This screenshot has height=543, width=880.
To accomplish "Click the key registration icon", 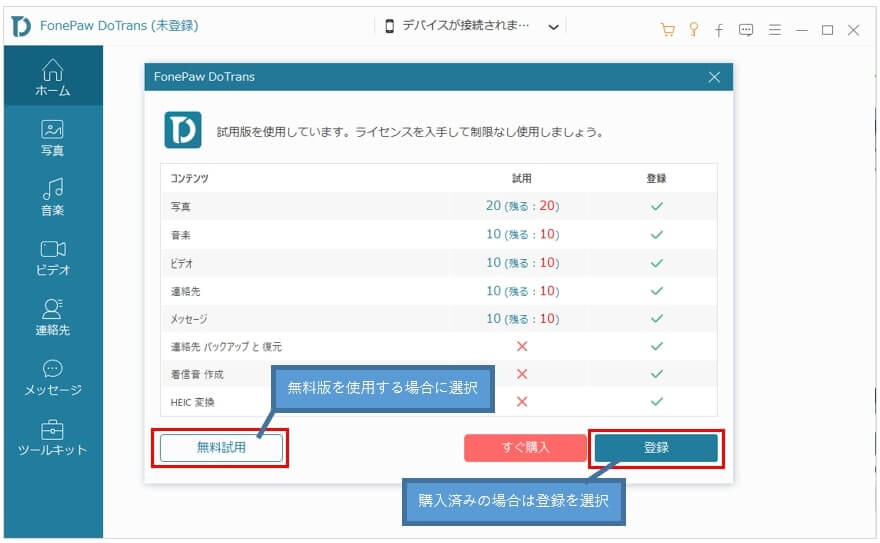I will 693,29.
